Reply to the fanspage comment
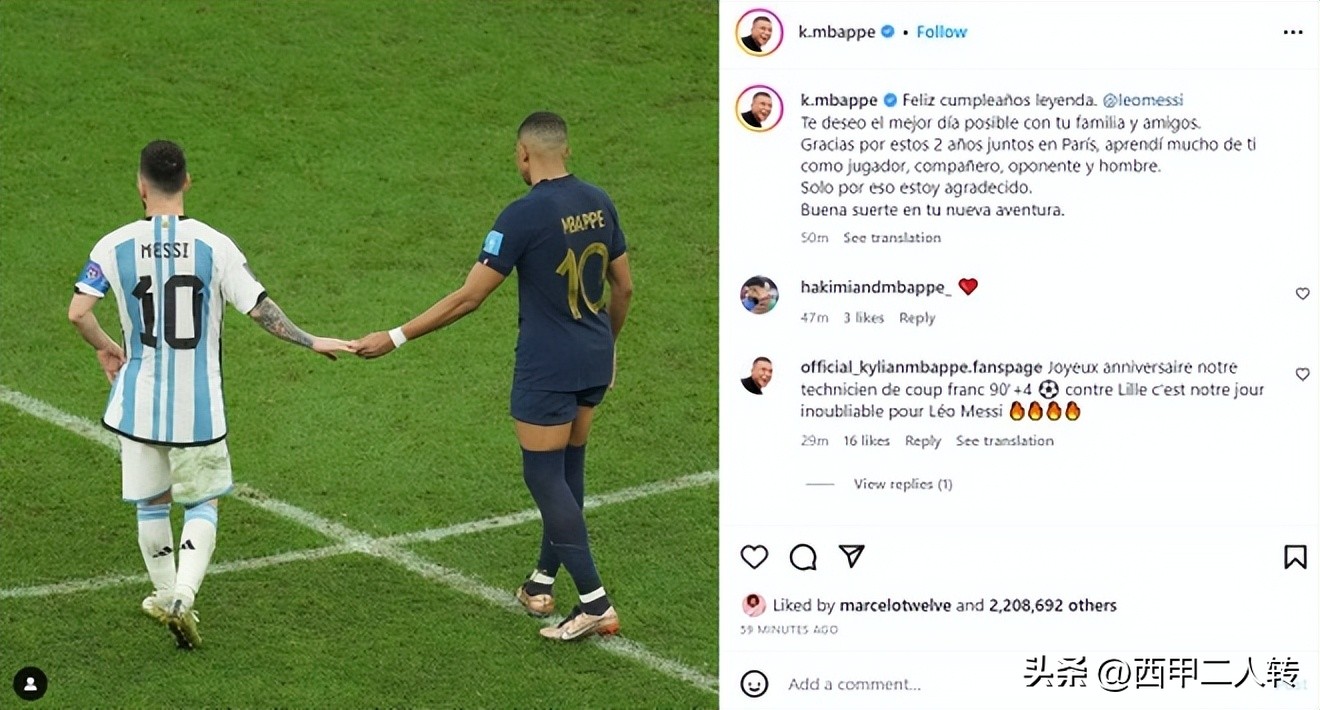Screen dimensions: 1320x710 (x=923, y=441)
